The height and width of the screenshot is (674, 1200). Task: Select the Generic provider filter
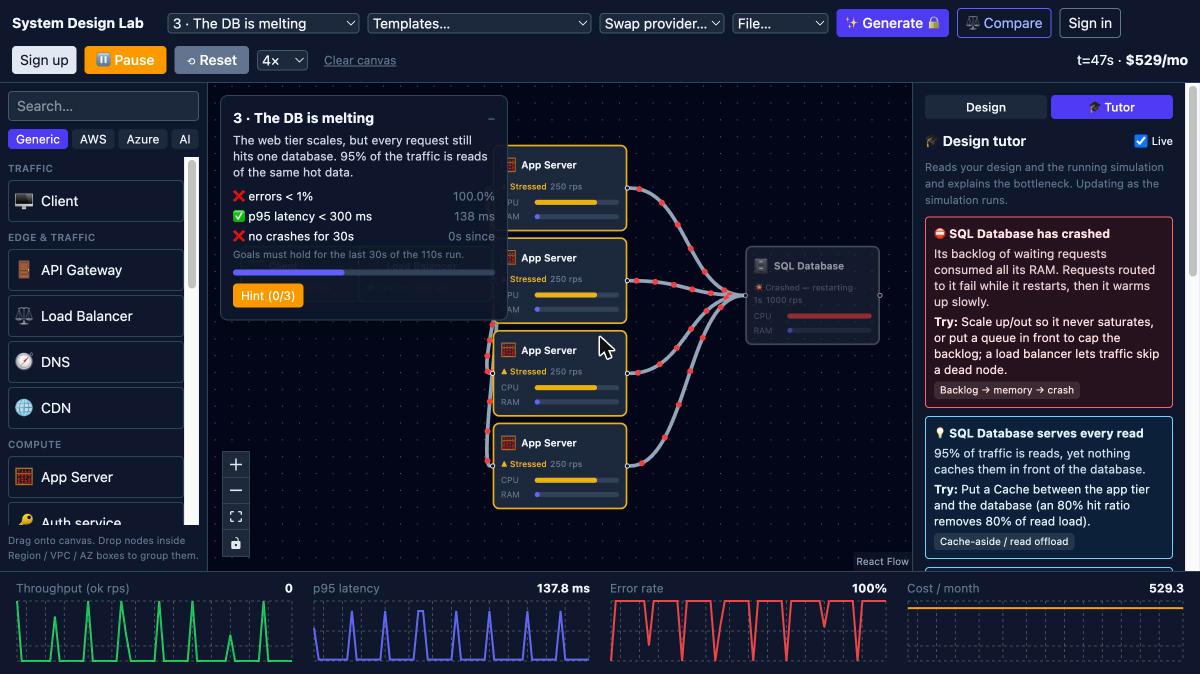pos(38,140)
